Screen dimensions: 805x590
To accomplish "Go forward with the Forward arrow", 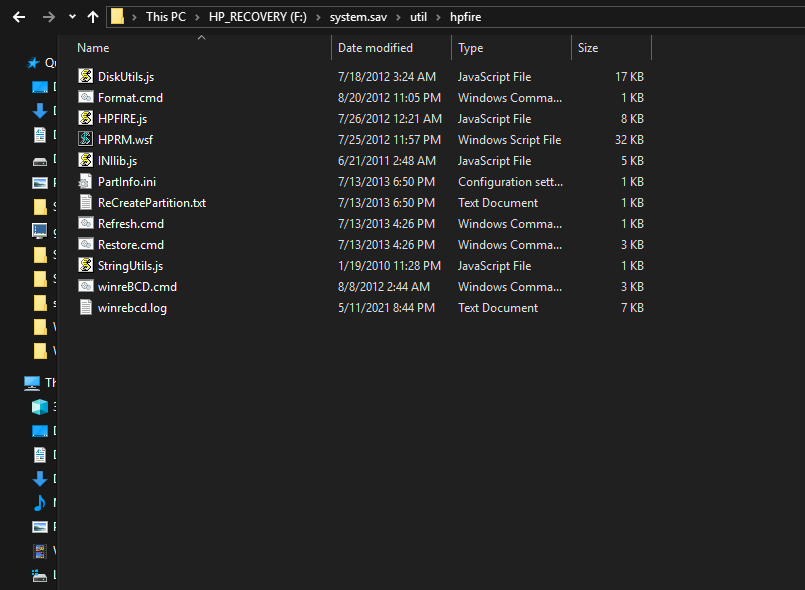I will tap(49, 17).
